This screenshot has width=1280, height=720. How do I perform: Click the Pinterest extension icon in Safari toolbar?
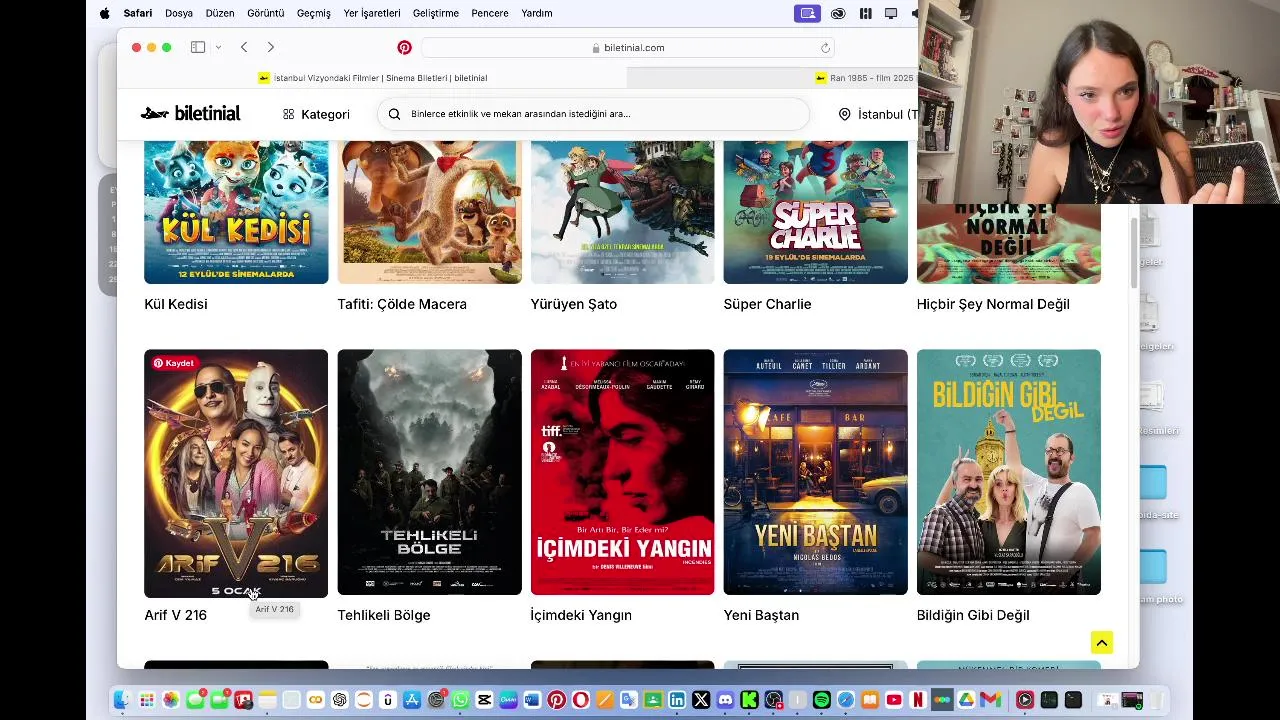click(x=404, y=47)
